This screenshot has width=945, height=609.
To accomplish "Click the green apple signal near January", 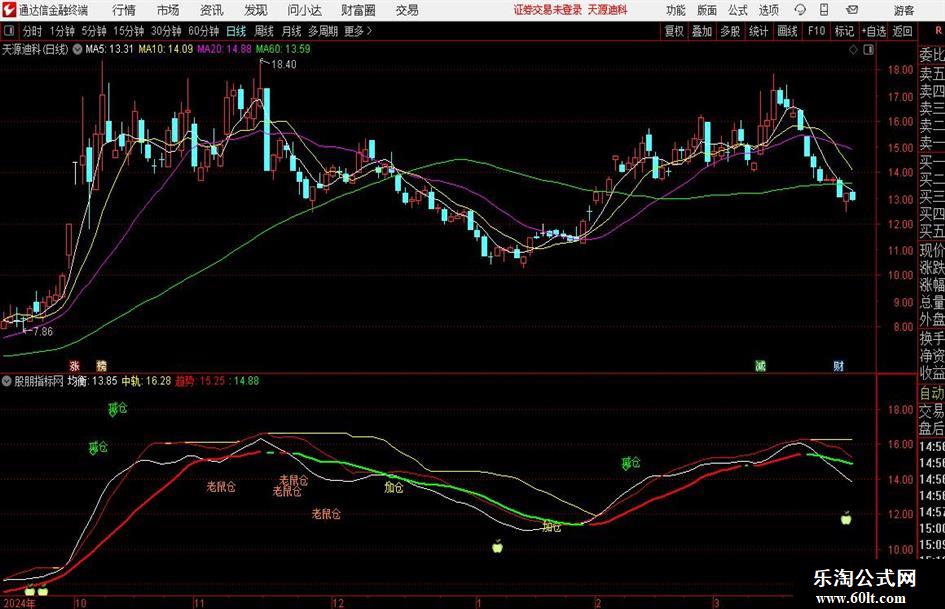I will pos(497,546).
